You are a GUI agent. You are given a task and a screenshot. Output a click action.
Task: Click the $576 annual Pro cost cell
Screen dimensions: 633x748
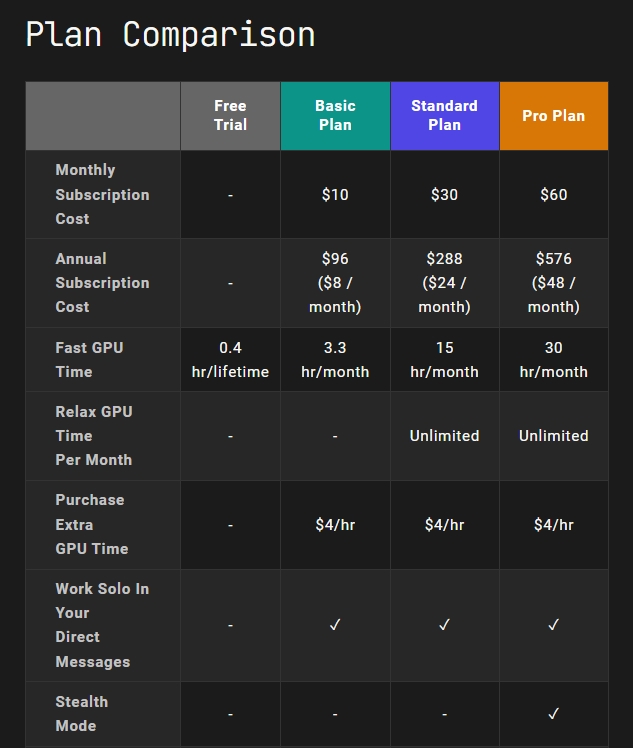click(554, 283)
